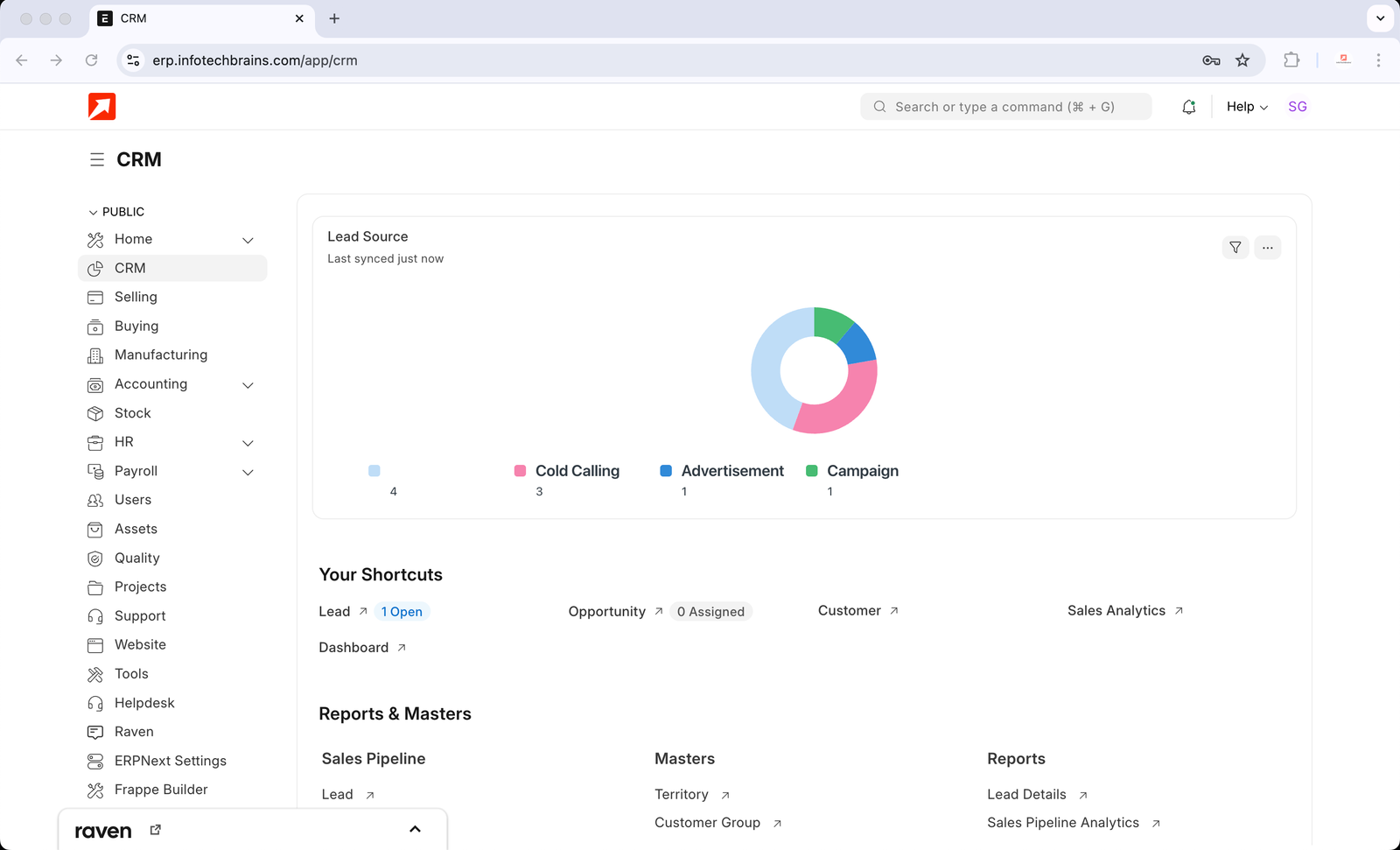Viewport: 1400px width, 850px height.
Task: Toggle the sidebar hamburger menu icon
Action: pyautogui.click(x=97, y=159)
